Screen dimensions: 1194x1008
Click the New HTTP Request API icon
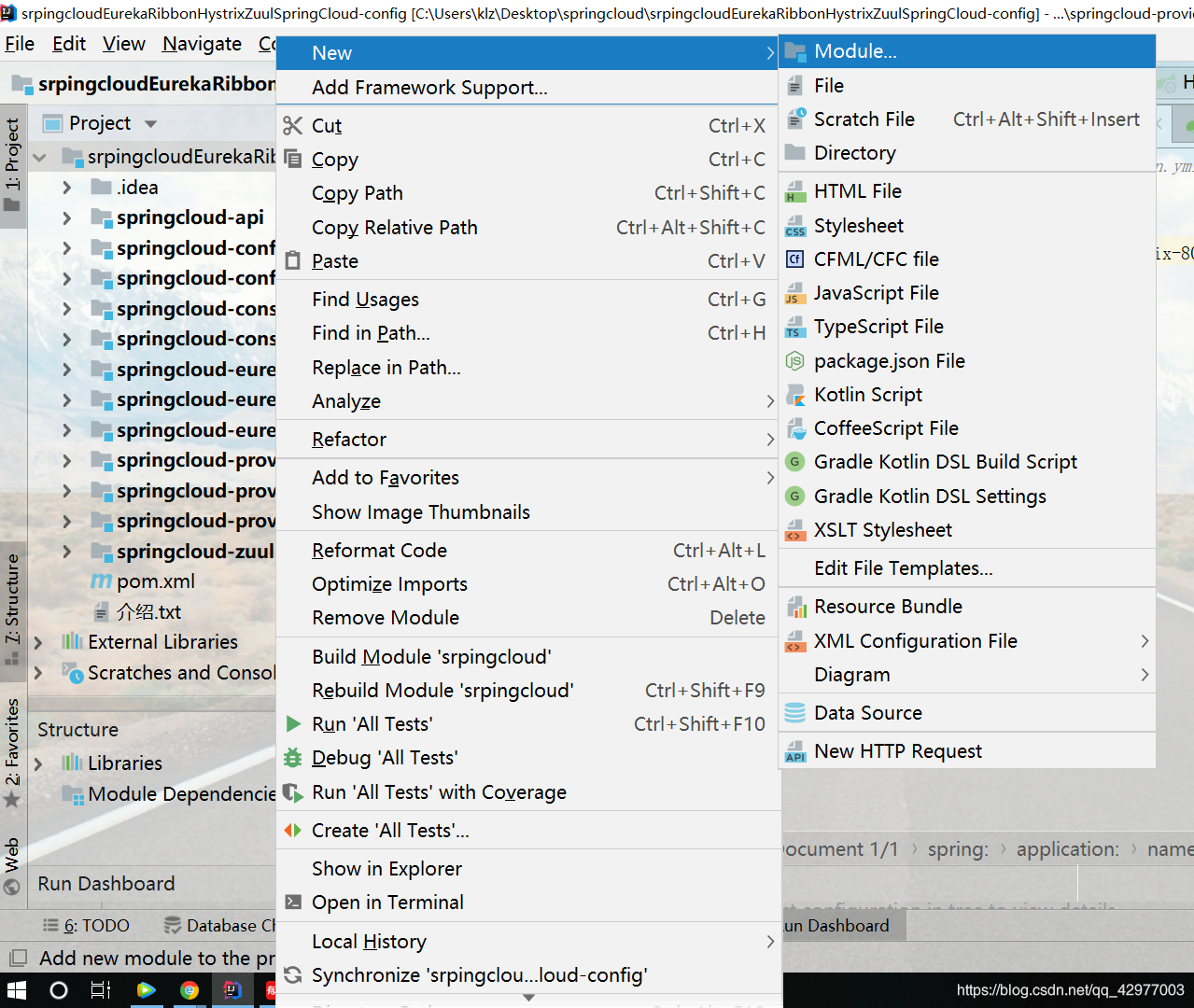[795, 751]
